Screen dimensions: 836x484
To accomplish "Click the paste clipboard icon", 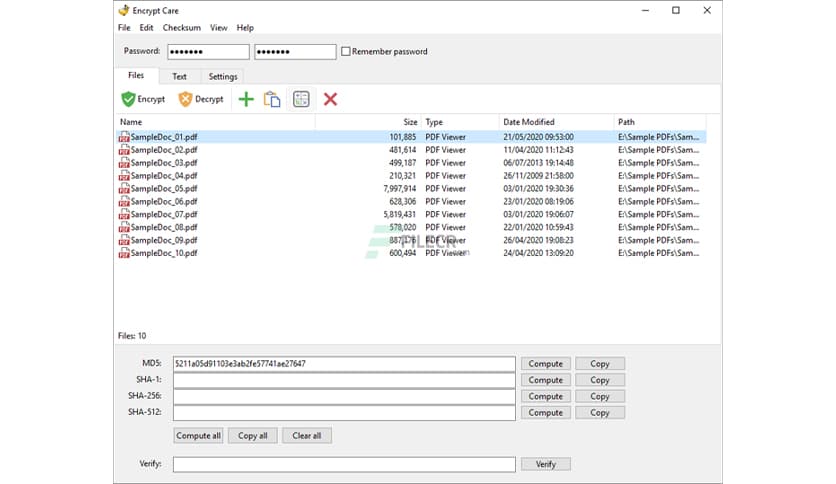I will 272,99.
